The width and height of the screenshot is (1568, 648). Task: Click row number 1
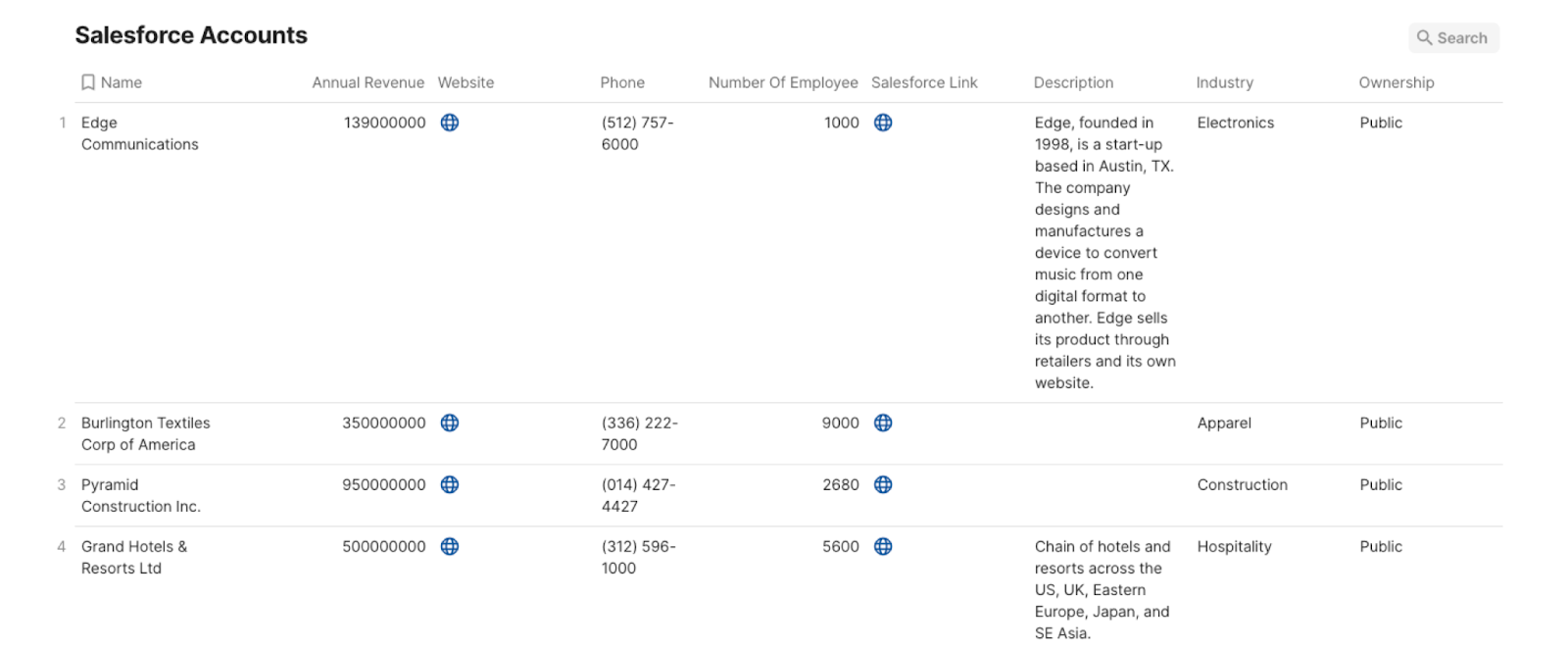pos(63,123)
